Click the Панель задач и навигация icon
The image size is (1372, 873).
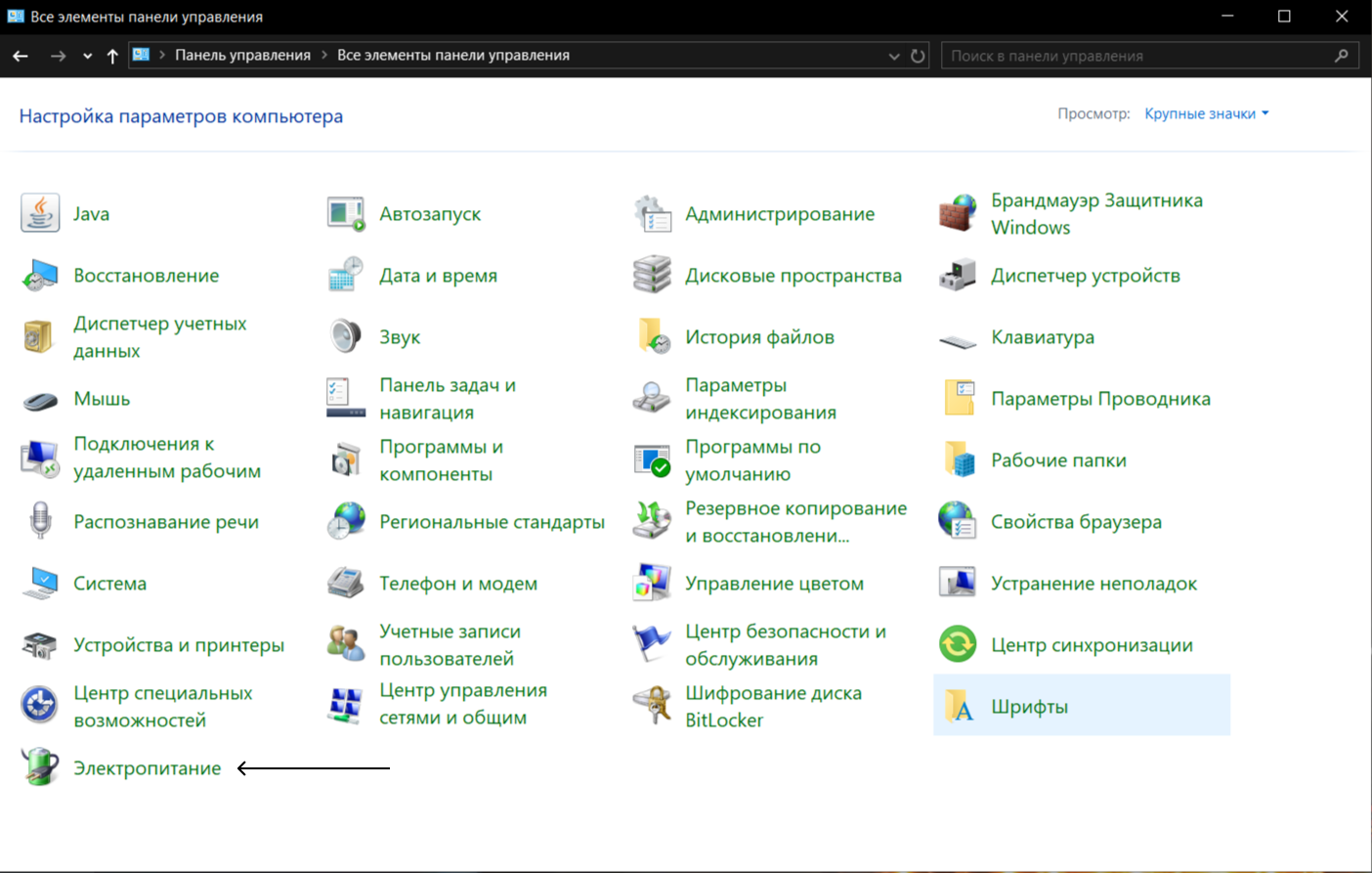pos(346,399)
